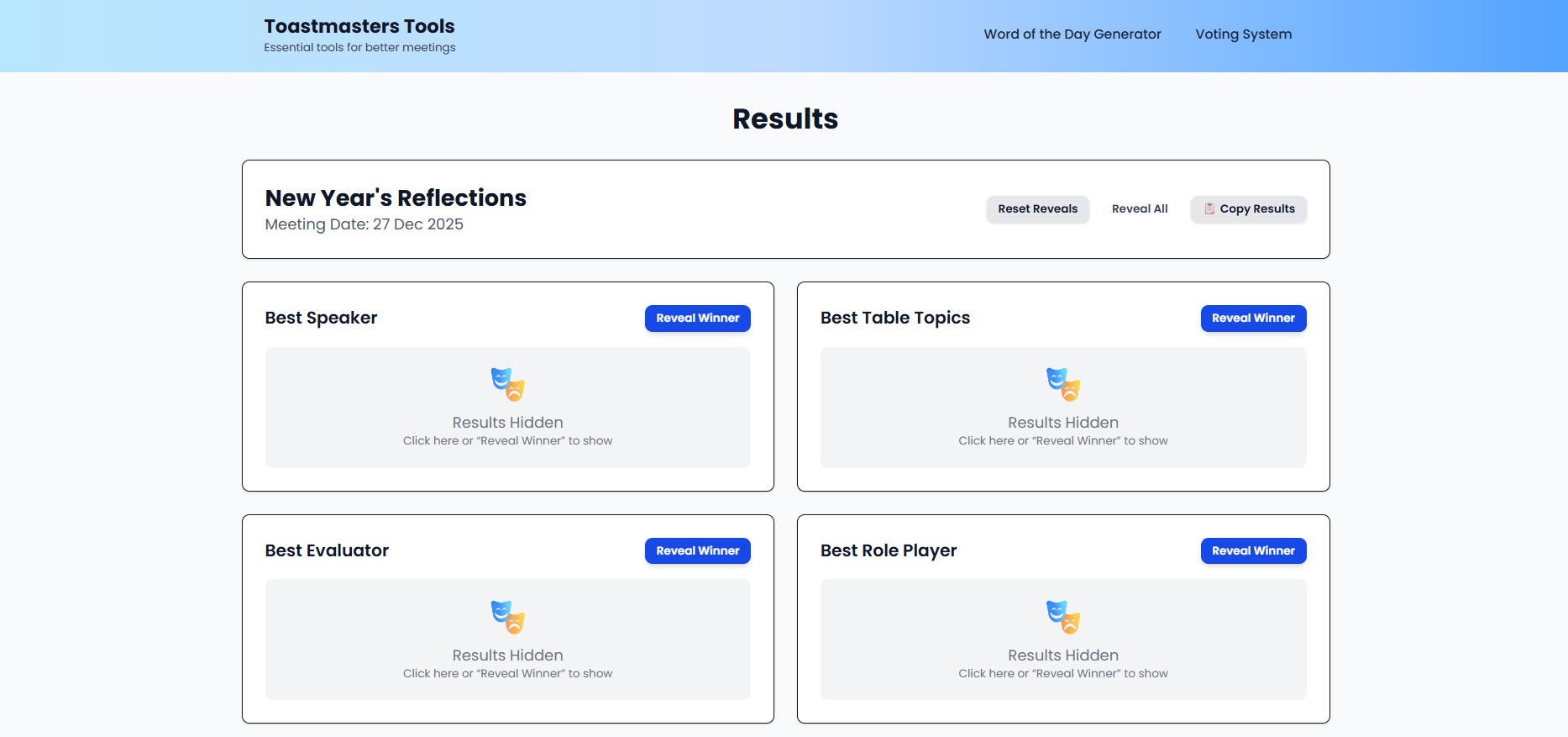Open the Word of the Day Generator page
1568x737 pixels.
1072,34
